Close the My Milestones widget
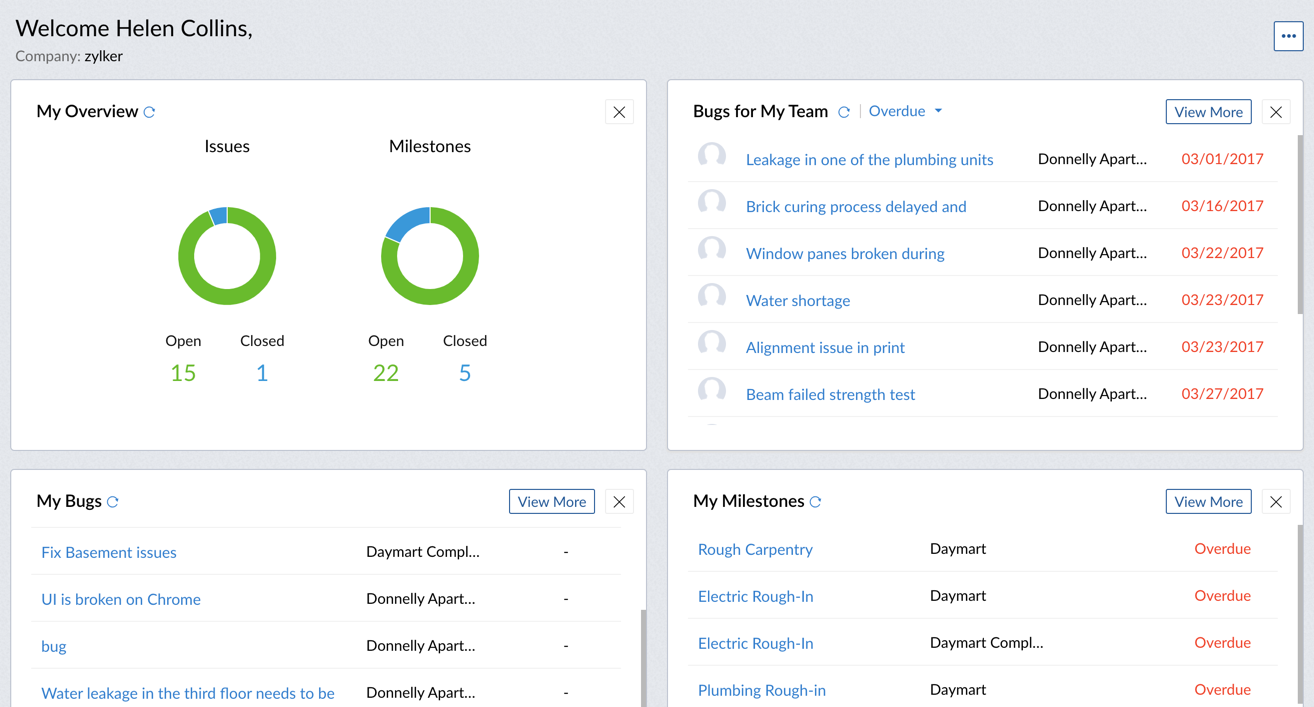The image size is (1314, 707). pos(1276,502)
